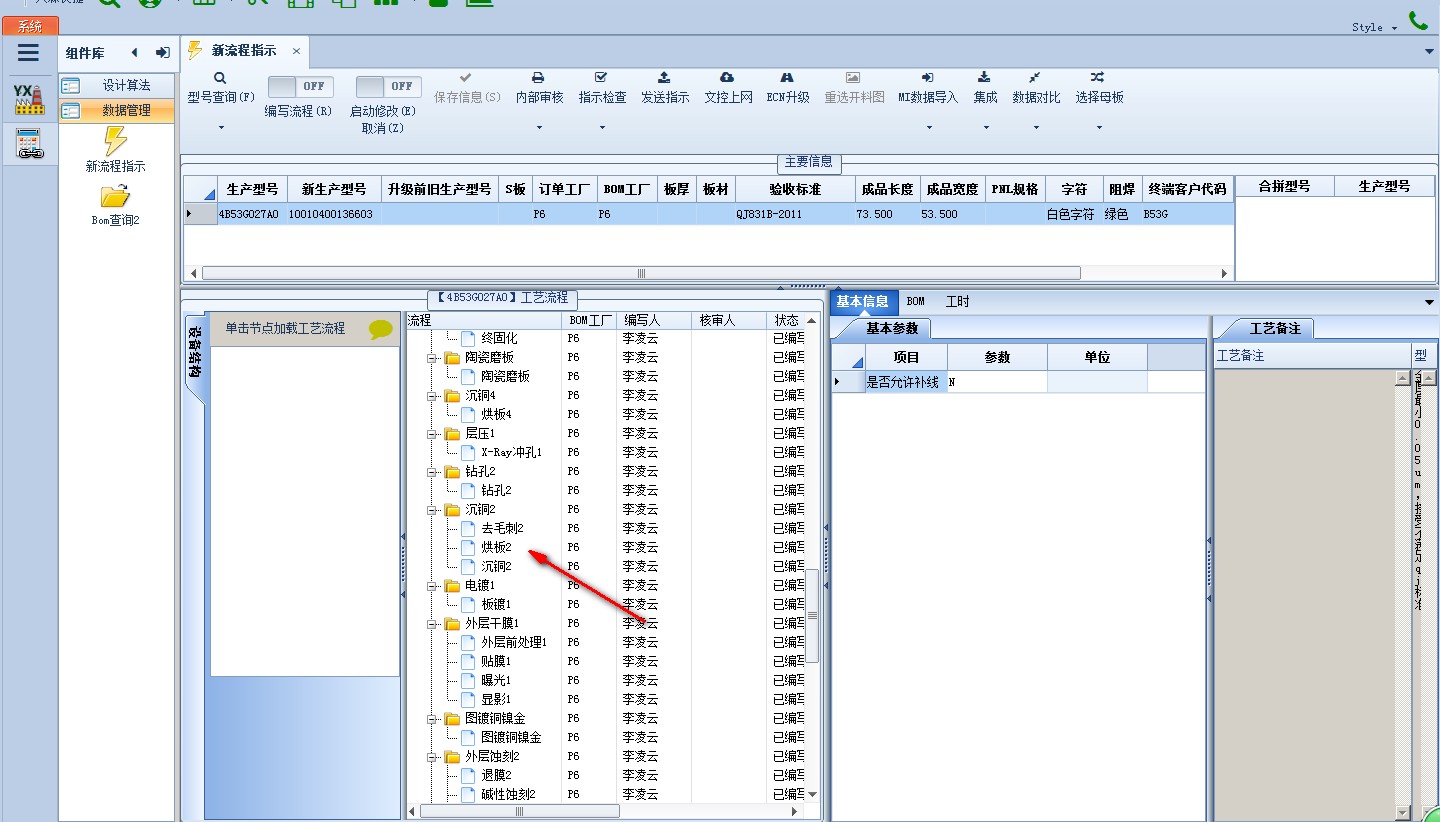Select the 板镀1 tree node
1440x822 pixels.
(496, 605)
